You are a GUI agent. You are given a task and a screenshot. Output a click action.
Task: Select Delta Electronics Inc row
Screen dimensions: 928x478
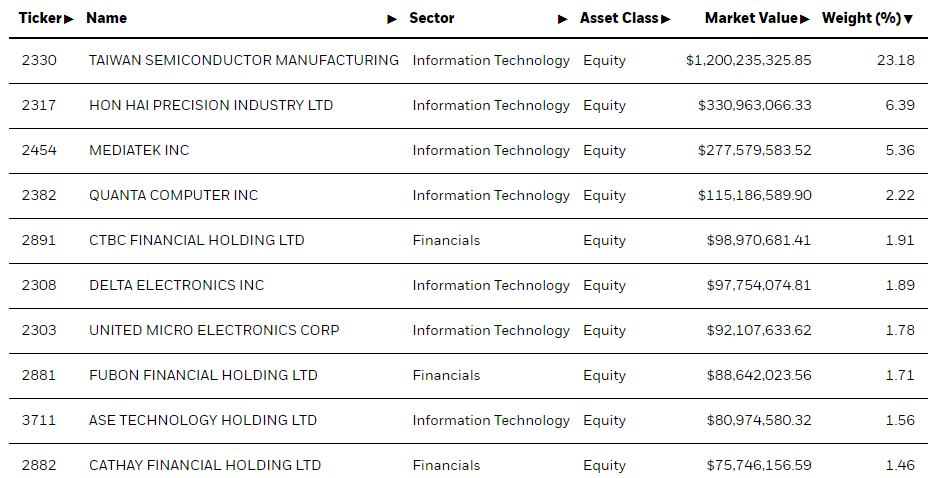468,285
